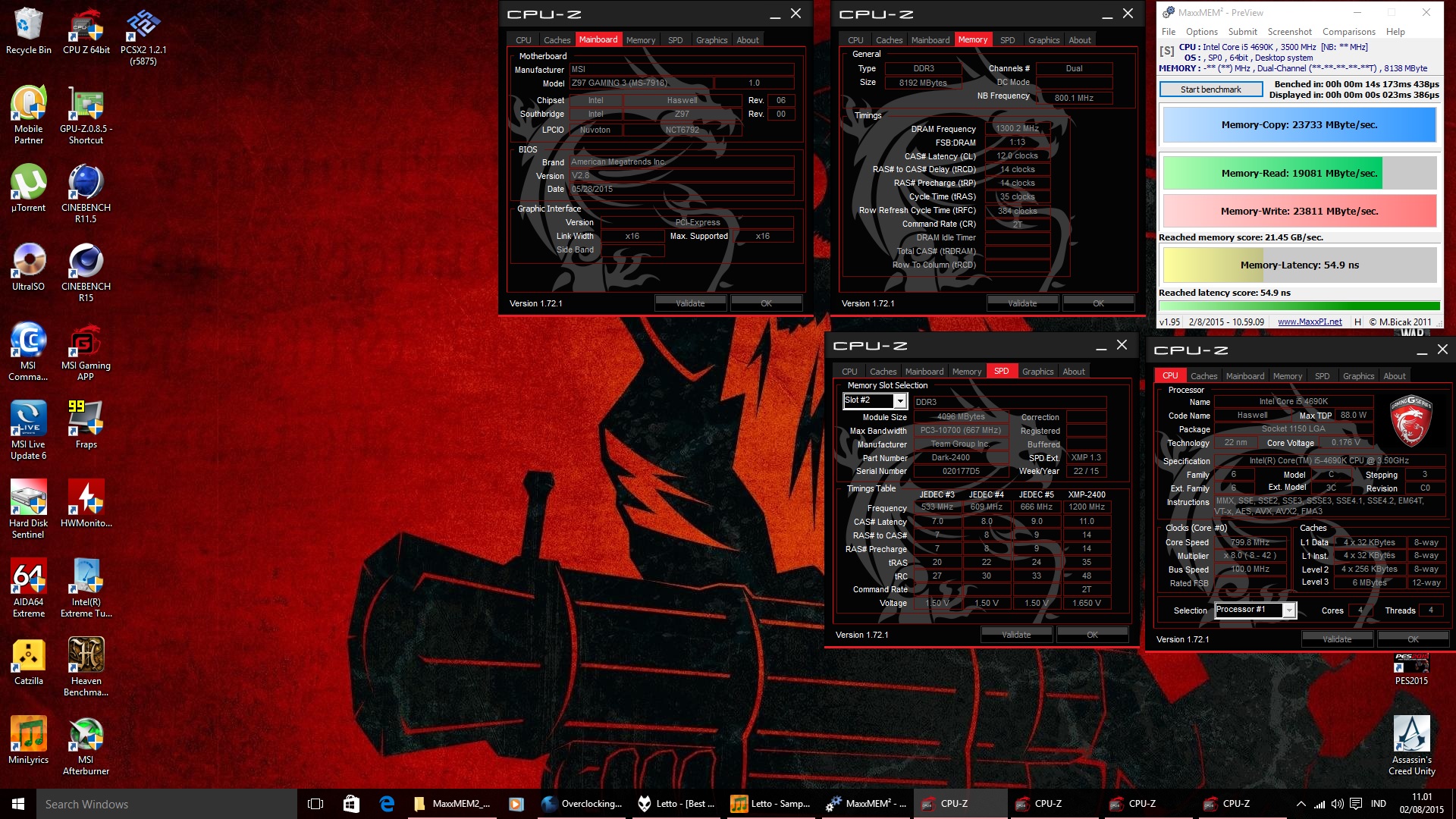Open Screenshot menu in MaxxMEM
Screen dimensions: 1456x819
tap(1290, 32)
